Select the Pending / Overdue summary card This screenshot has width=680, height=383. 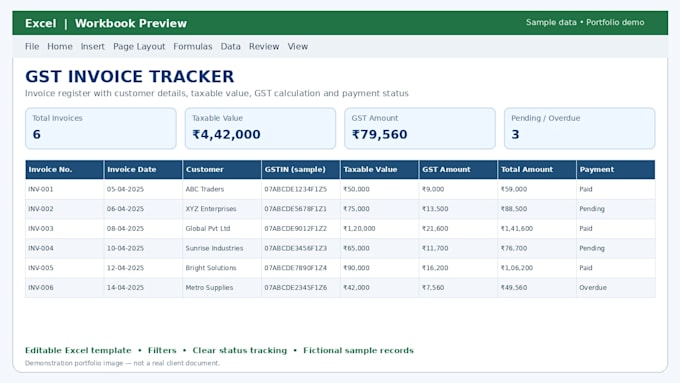click(x=579, y=128)
